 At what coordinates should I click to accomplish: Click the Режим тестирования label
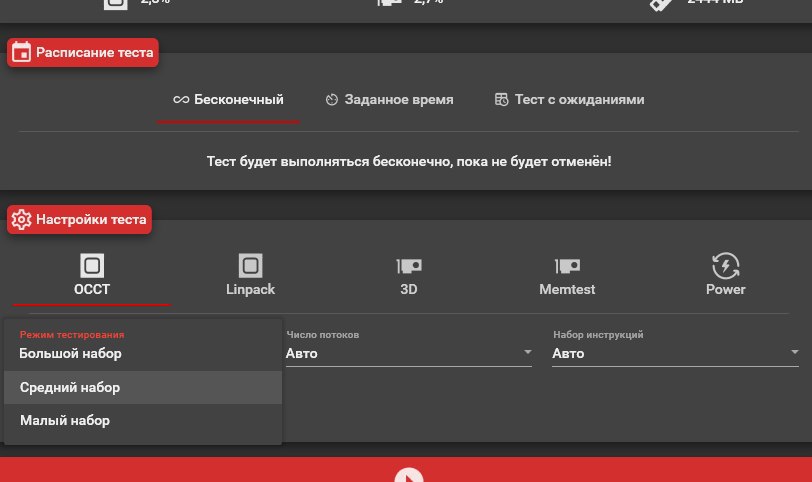72,334
